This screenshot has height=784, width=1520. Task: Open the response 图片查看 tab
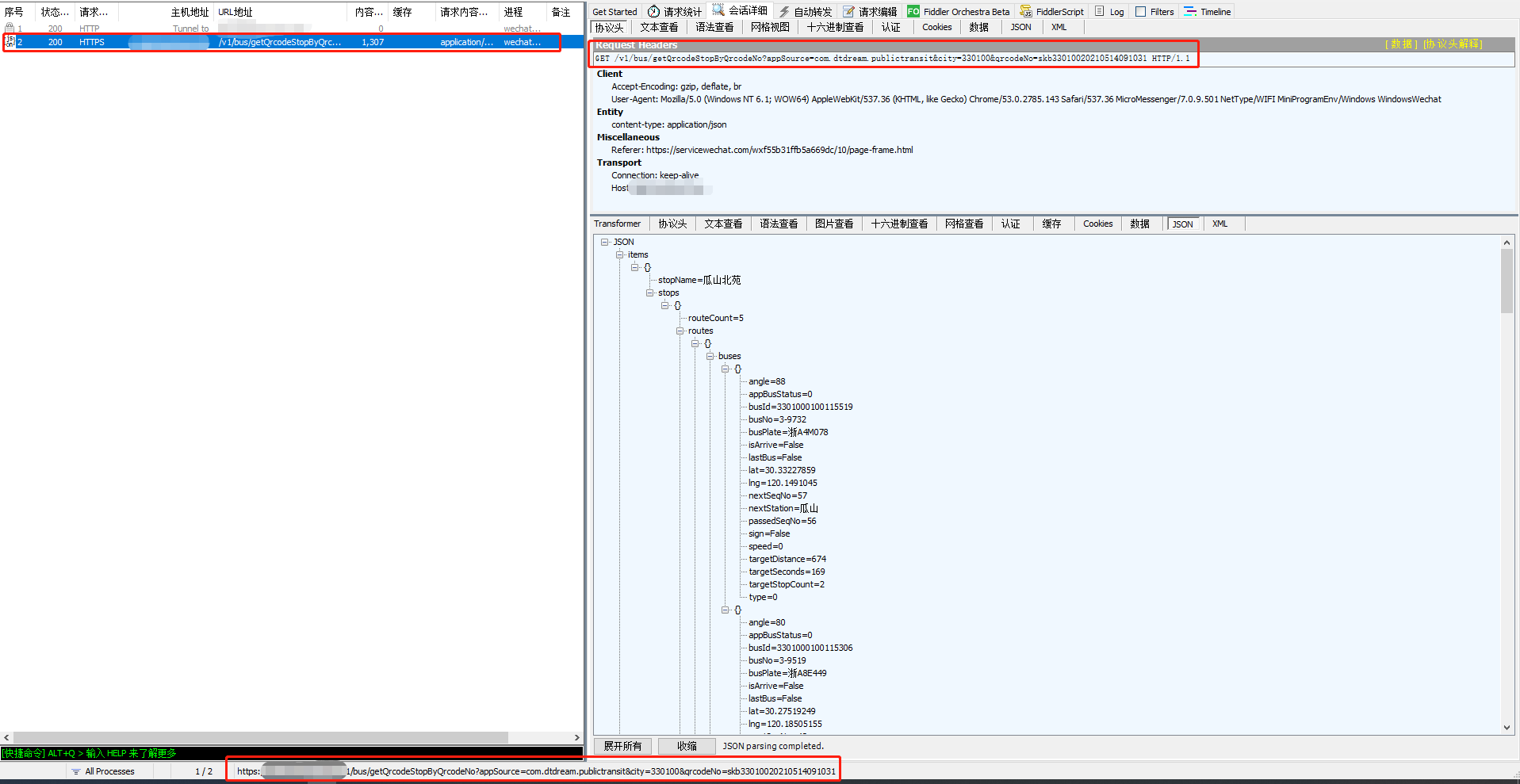834,224
